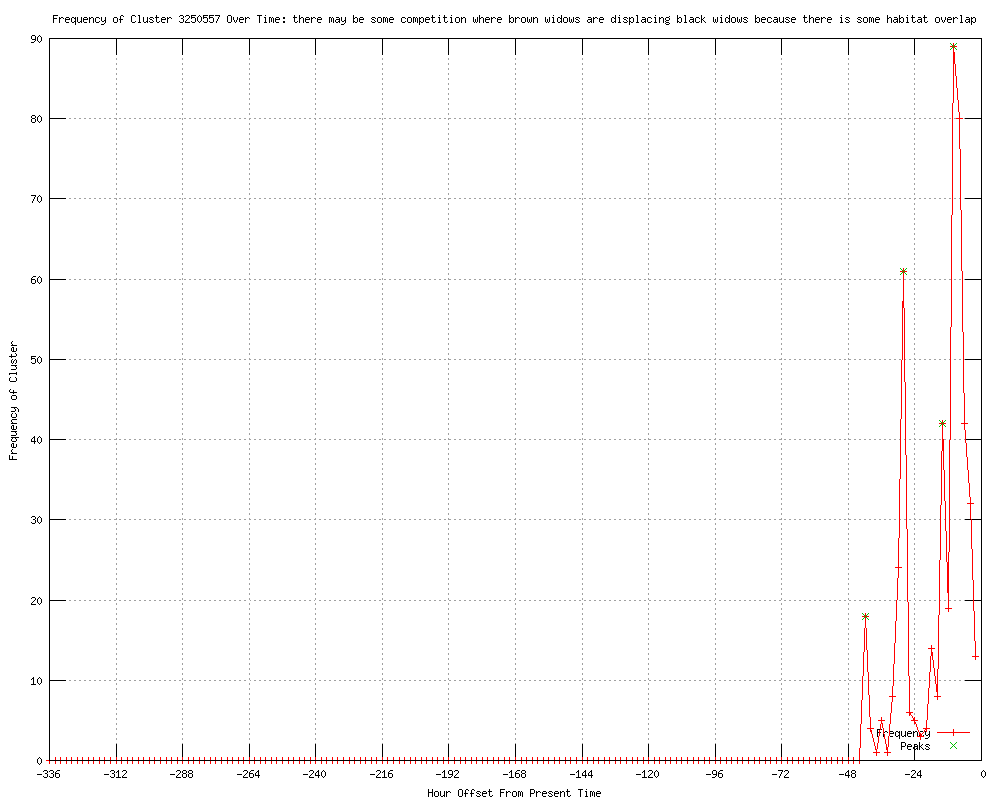1000x800 pixels.
Task: Click the data point at frequency 18
Action: click(865, 616)
